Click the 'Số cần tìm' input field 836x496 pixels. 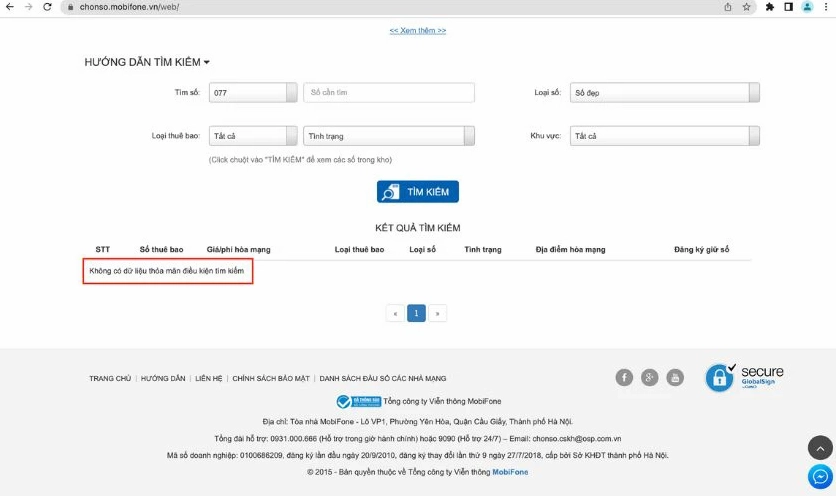click(389, 92)
